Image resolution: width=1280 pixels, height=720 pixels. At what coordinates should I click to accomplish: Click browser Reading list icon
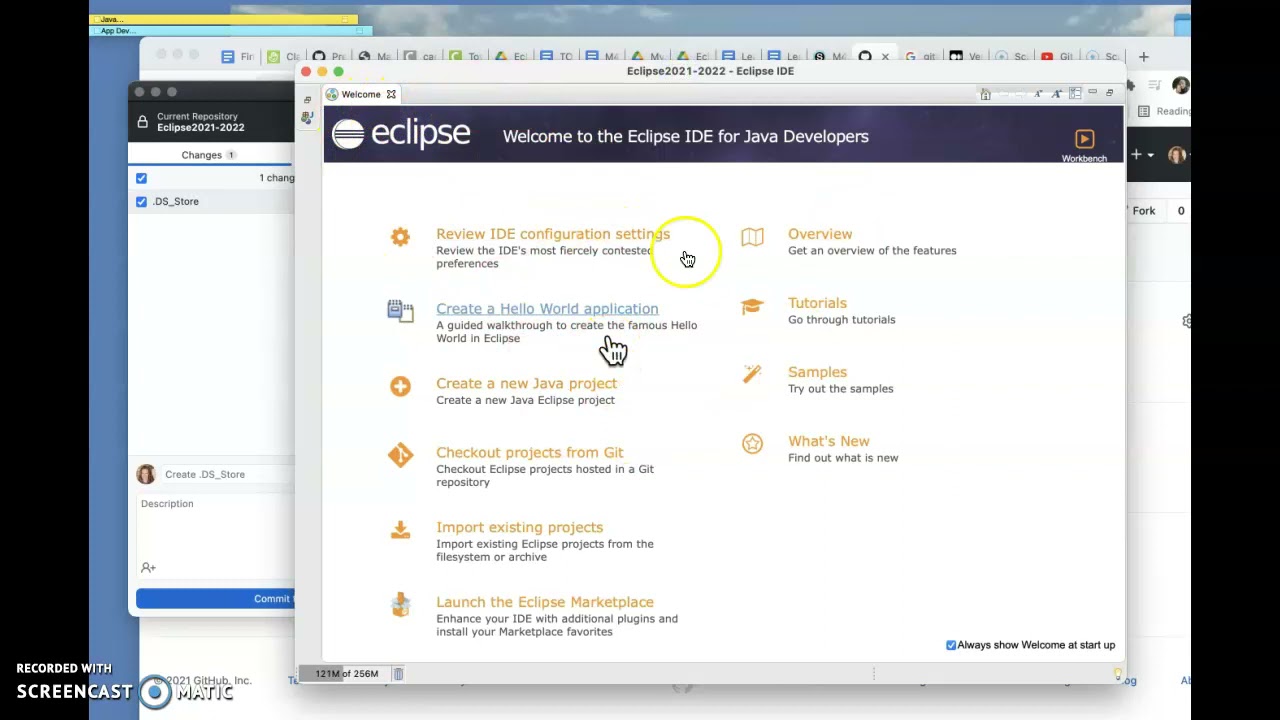coord(1144,111)
